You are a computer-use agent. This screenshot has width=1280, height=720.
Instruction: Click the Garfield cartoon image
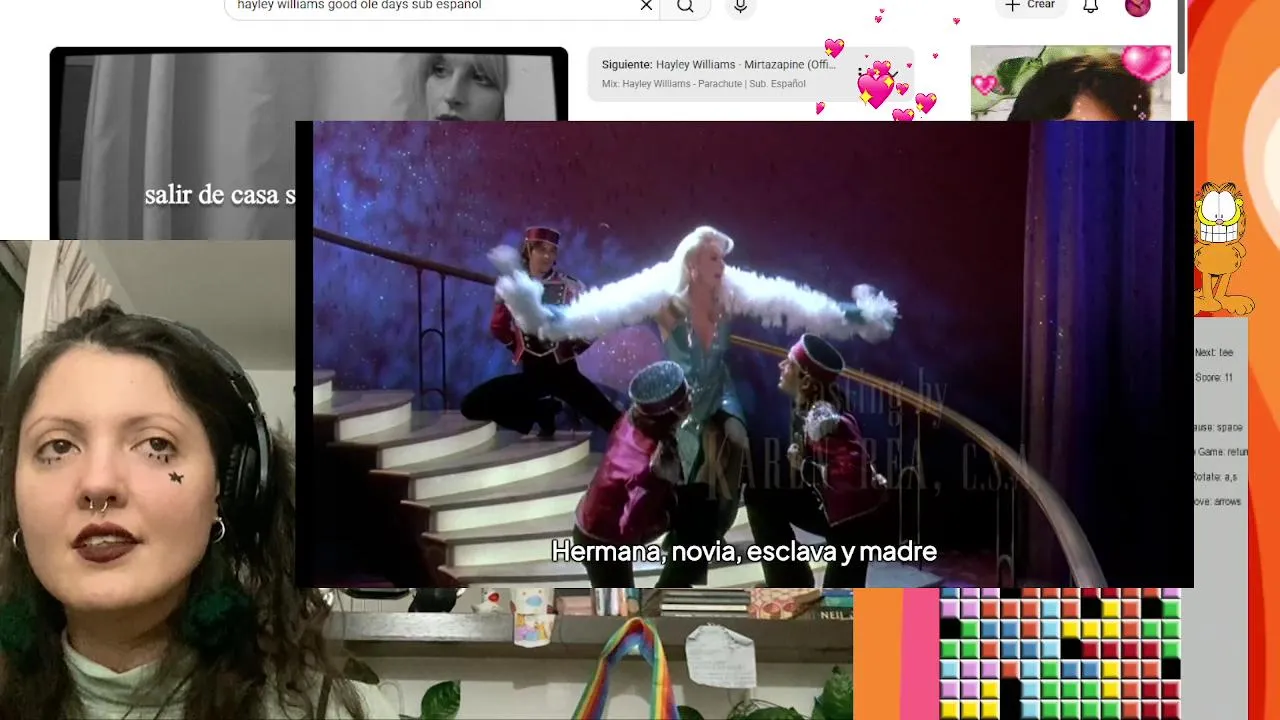point(1222,248)
